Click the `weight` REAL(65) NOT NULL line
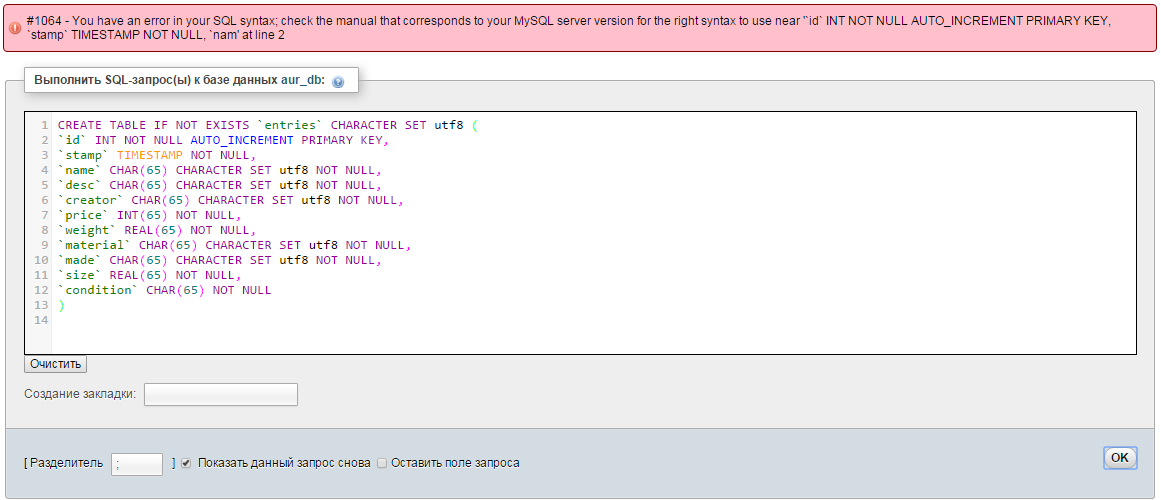1161x500 pixels. 156,230
